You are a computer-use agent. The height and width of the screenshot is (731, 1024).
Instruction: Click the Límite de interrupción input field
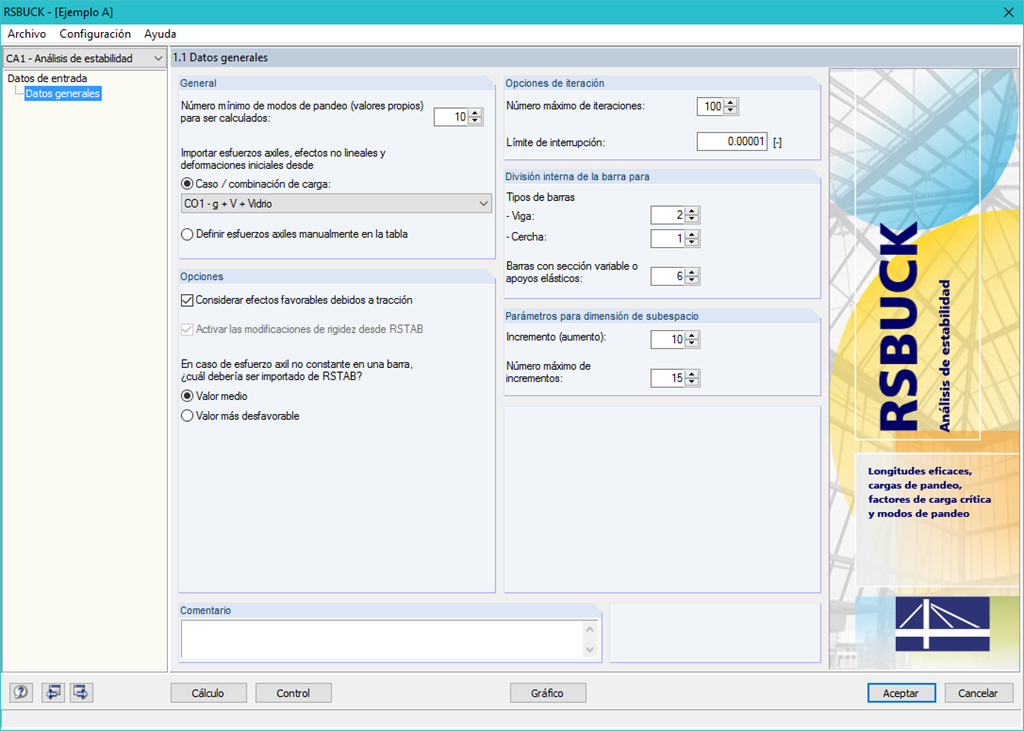click(731, 142)
